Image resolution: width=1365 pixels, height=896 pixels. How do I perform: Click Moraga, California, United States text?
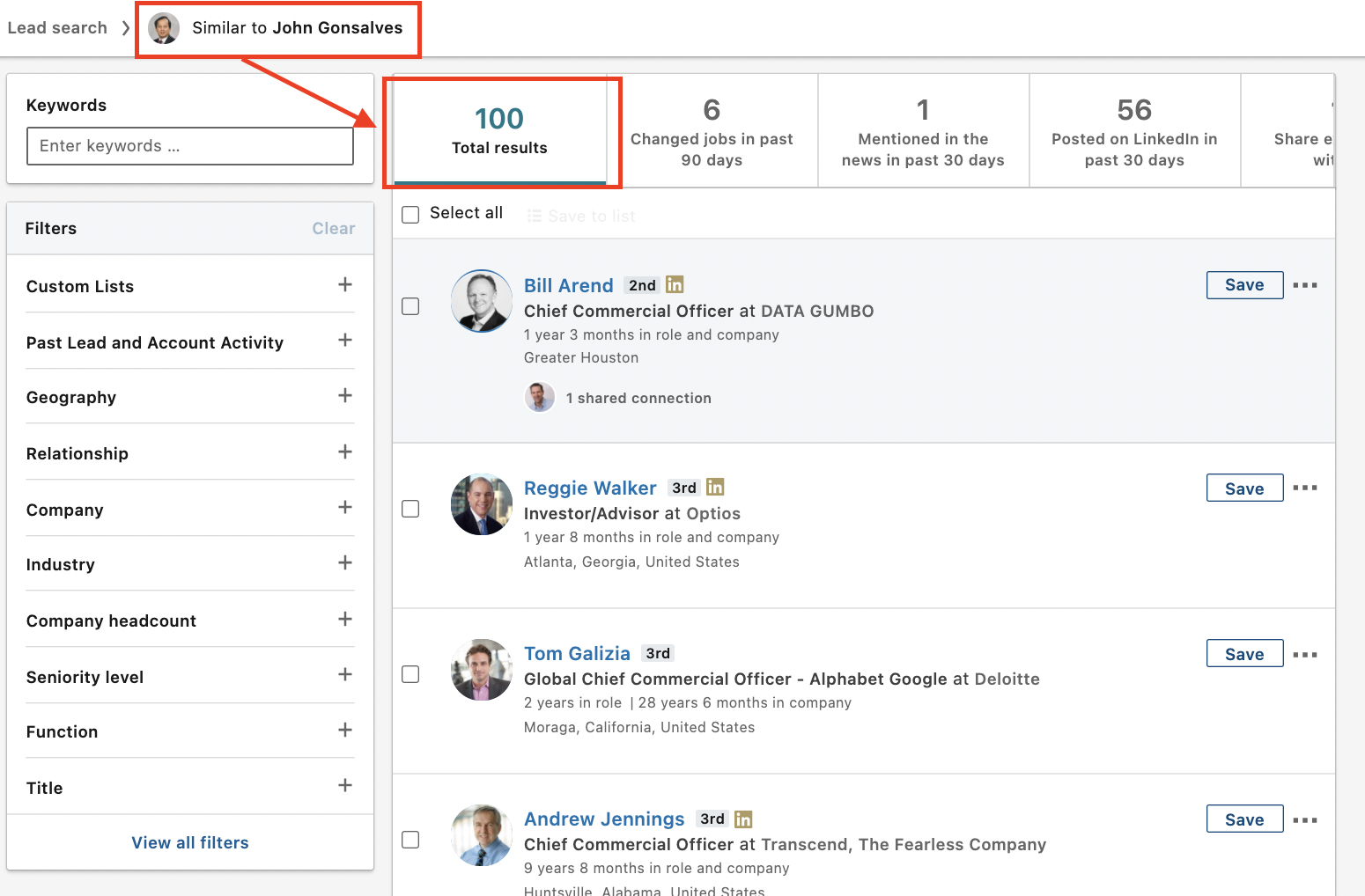click(x=639, y=727)
